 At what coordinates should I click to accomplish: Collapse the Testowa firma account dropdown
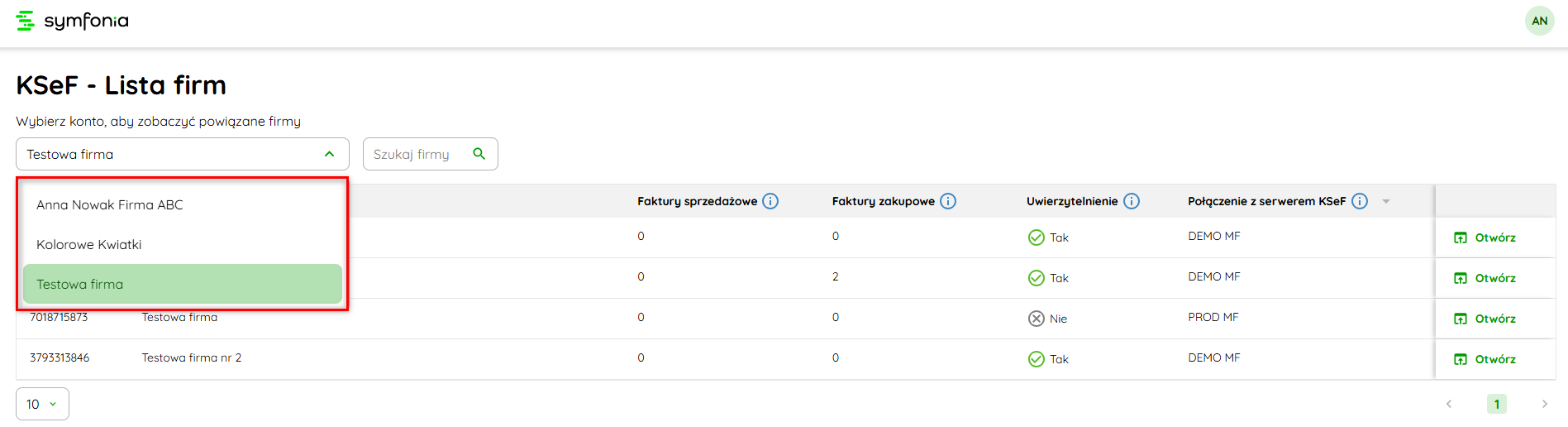[329, 154]
